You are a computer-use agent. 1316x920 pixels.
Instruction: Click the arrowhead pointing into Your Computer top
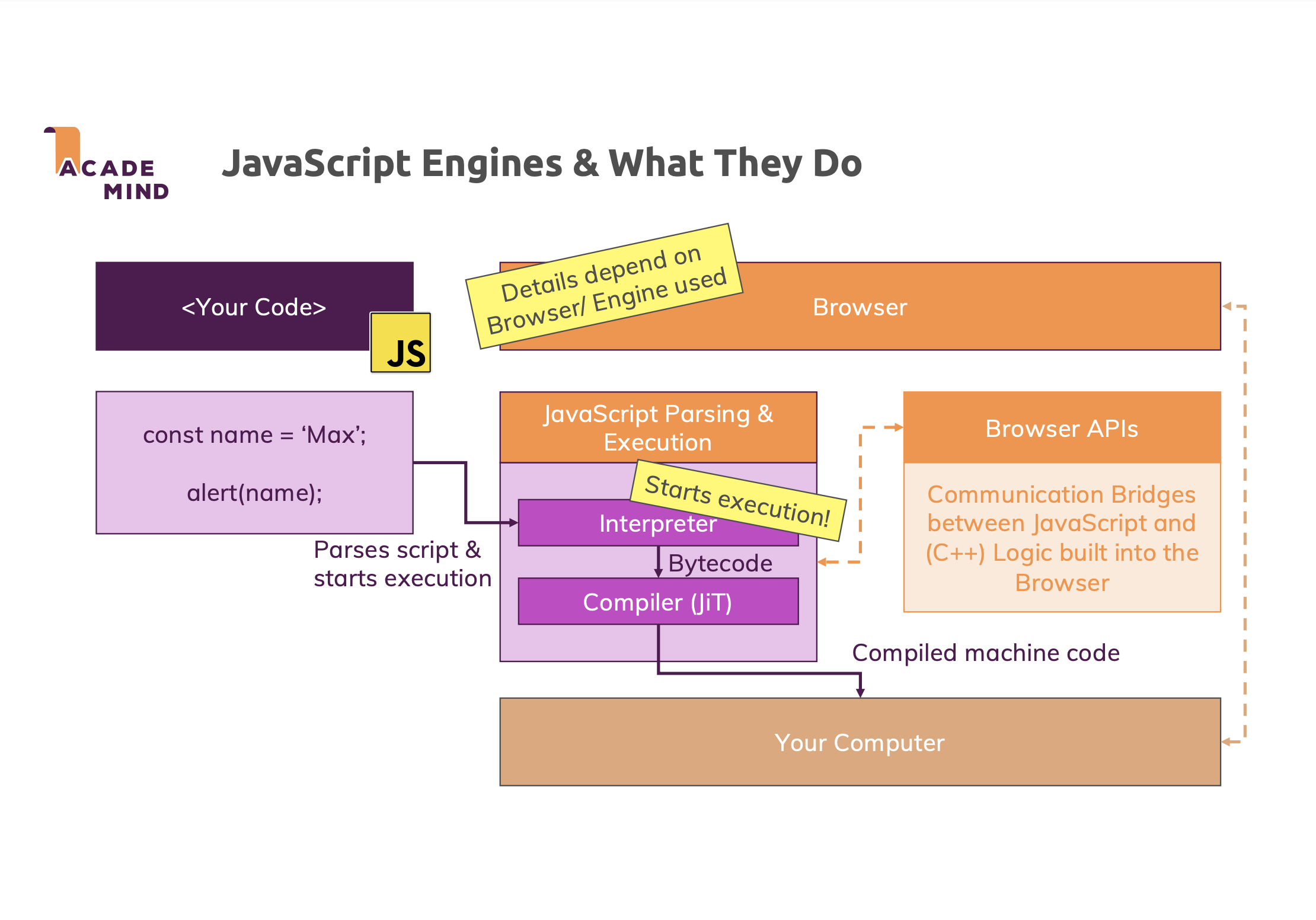[860, 693]
